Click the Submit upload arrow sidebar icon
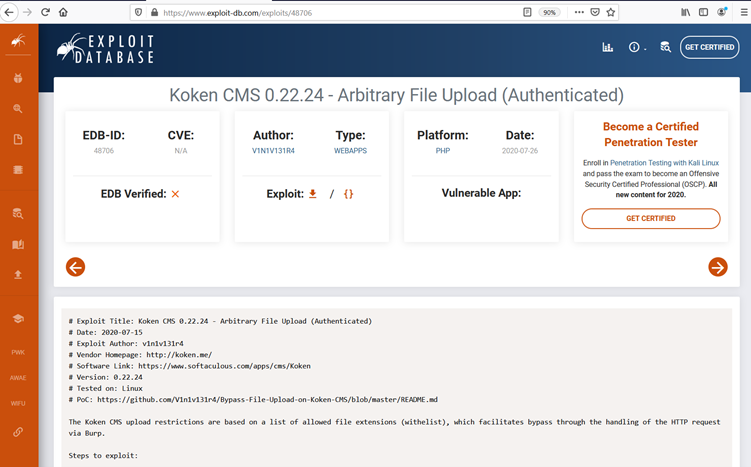The width and height of the screenshot is (751, 467). tap(18, 274)
